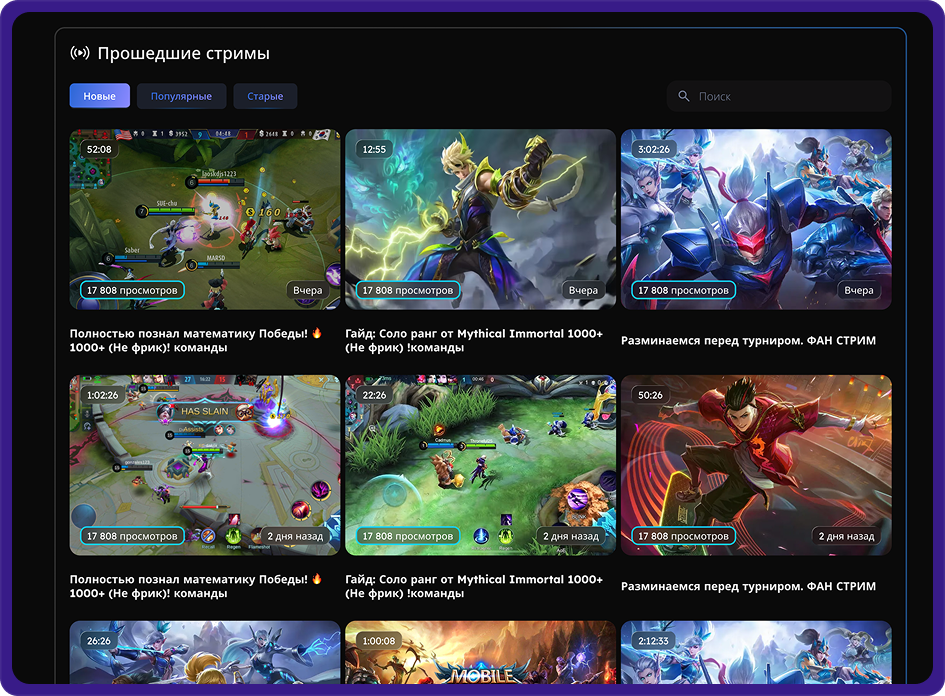This screenshot has width=945, height=696.
Task: Open the 1:02:26 HAS SLAIN gameplay thumbnail
Action: click(205, 465)
